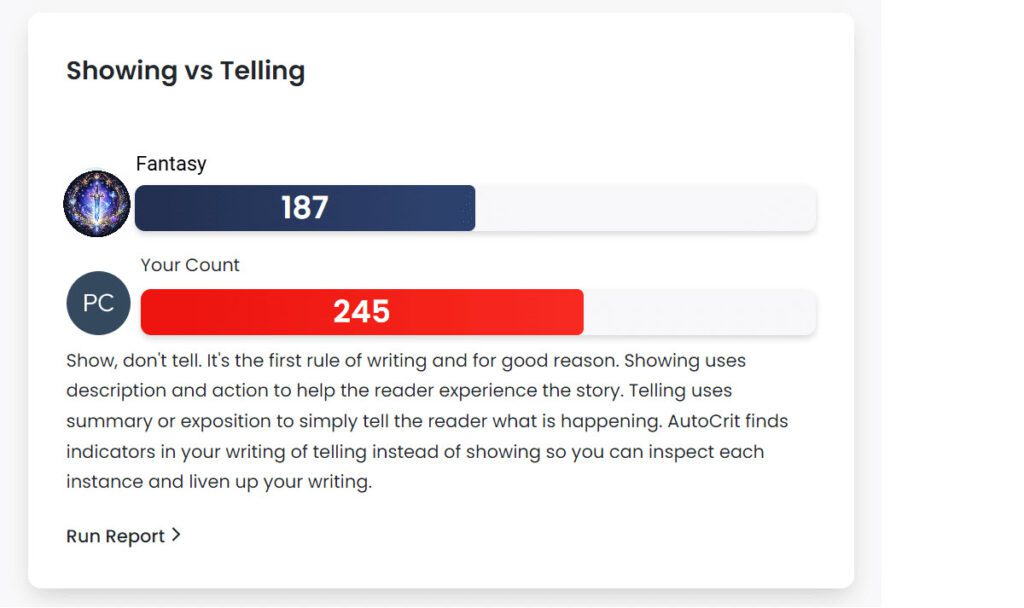Click the unfilled part of the Fantasy bar

pos(645,208)
